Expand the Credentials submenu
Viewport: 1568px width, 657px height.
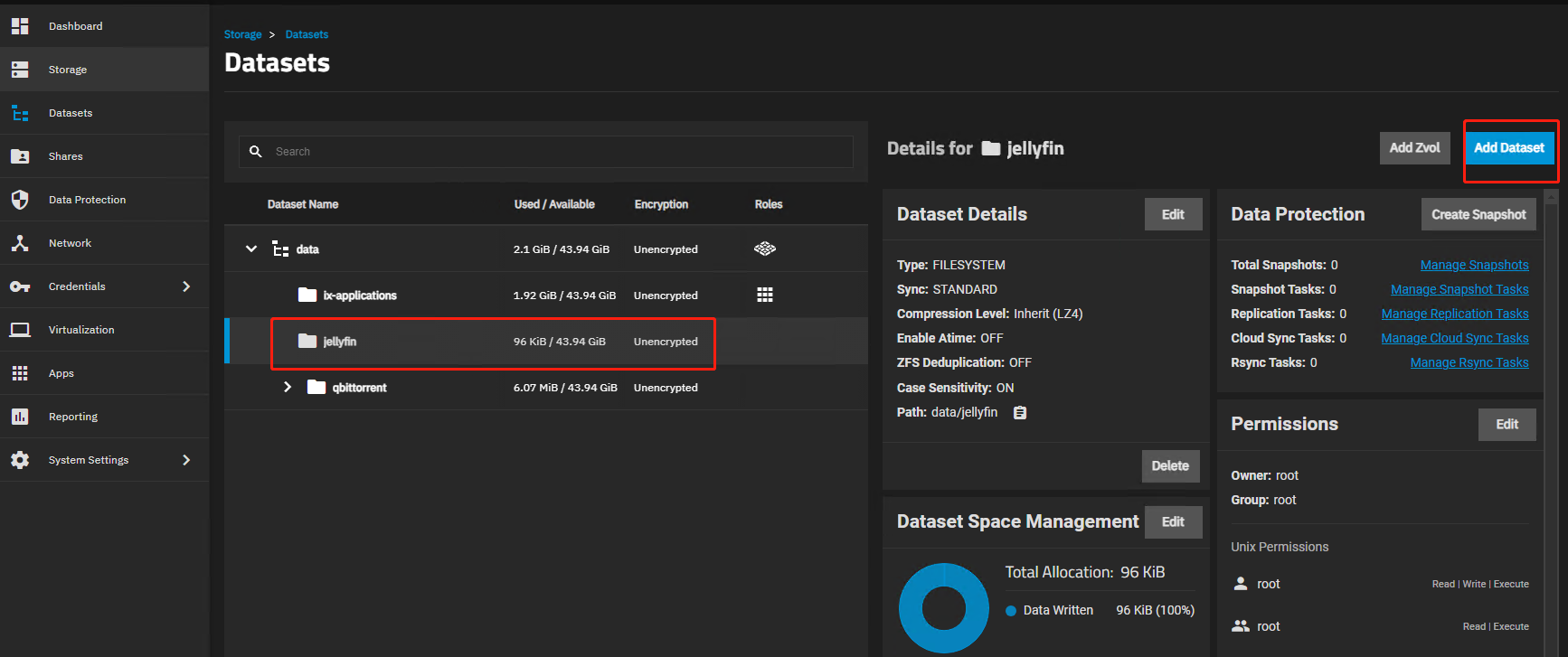[186, 286]
